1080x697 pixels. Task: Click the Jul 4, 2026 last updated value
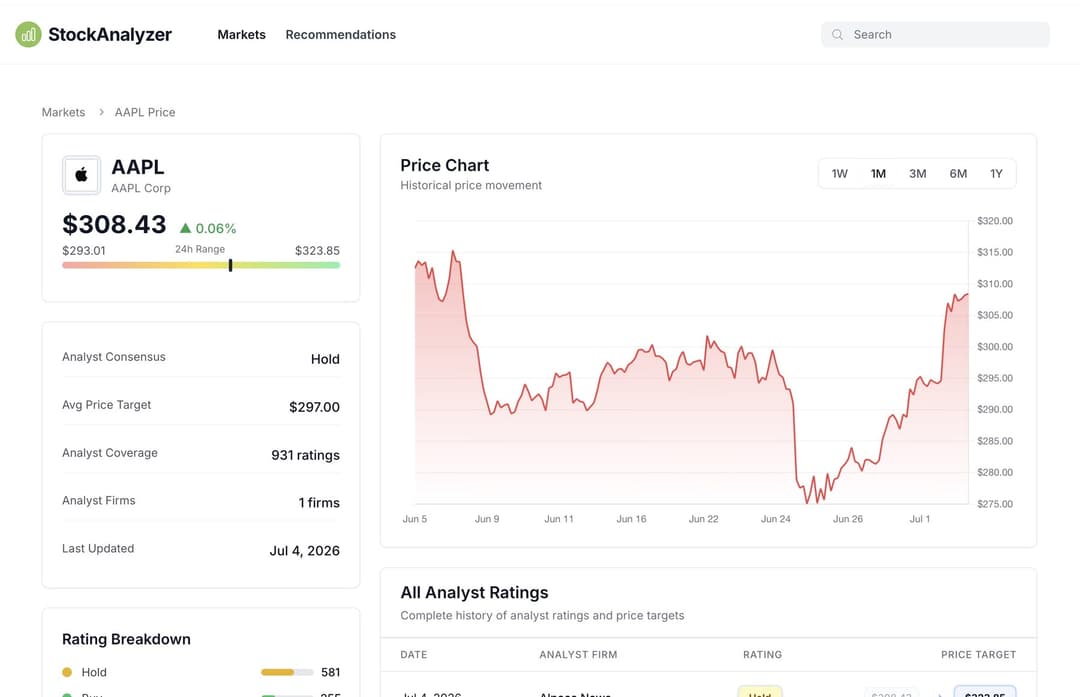(304, 551)
